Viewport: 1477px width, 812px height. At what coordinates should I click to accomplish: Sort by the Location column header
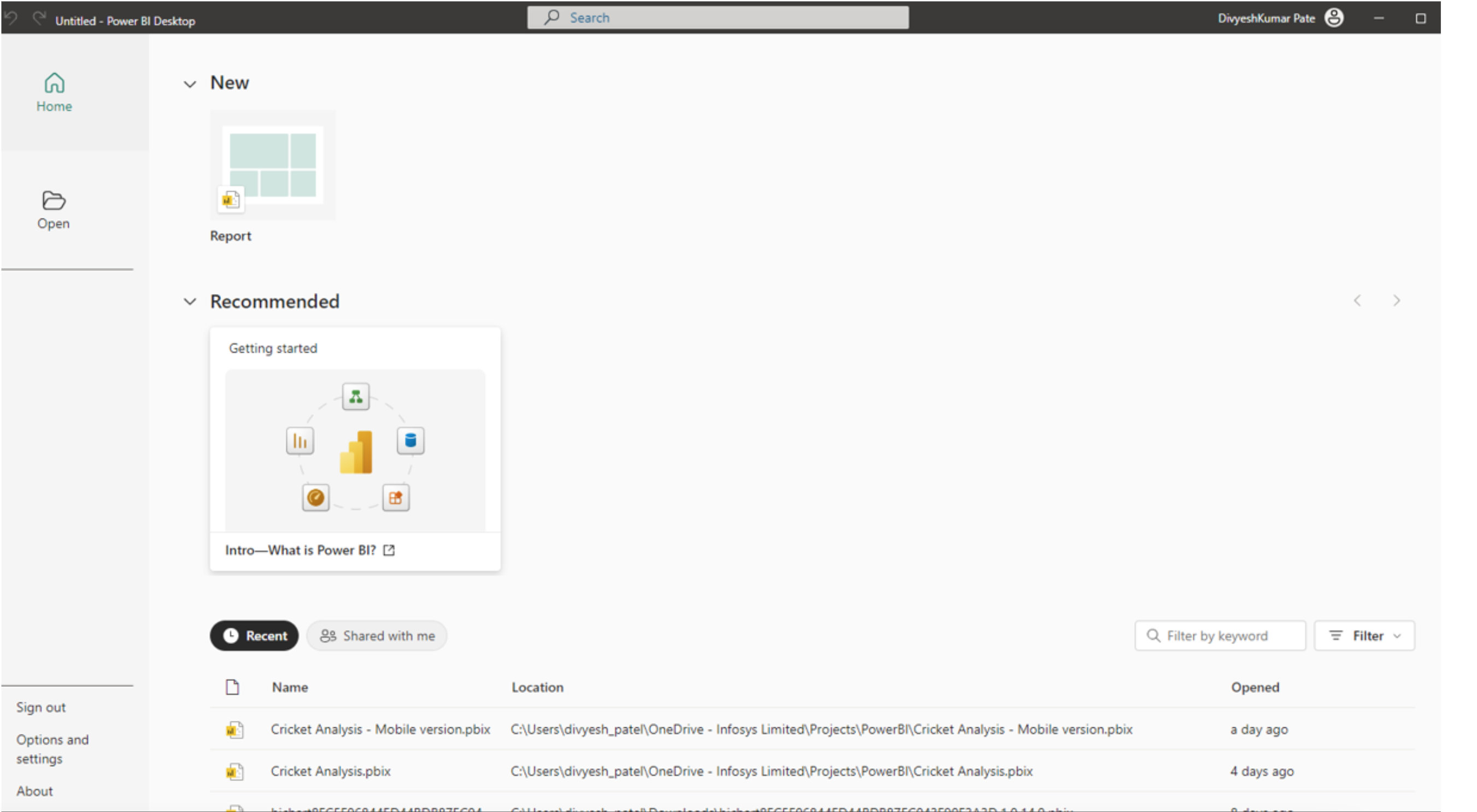(x=537, y=687)
